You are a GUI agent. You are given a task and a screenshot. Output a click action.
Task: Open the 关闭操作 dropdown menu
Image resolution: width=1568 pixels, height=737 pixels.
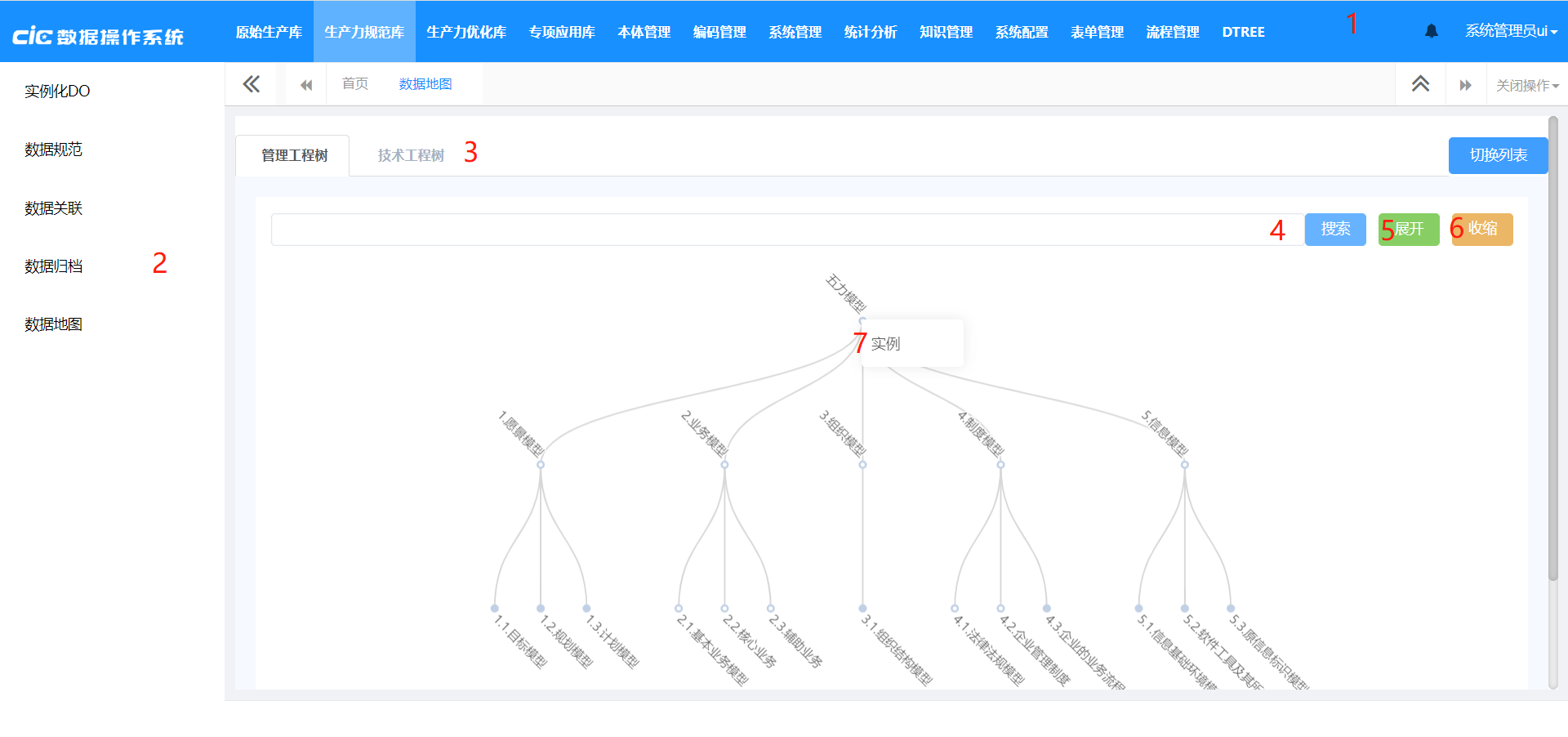pos(1526,85)
